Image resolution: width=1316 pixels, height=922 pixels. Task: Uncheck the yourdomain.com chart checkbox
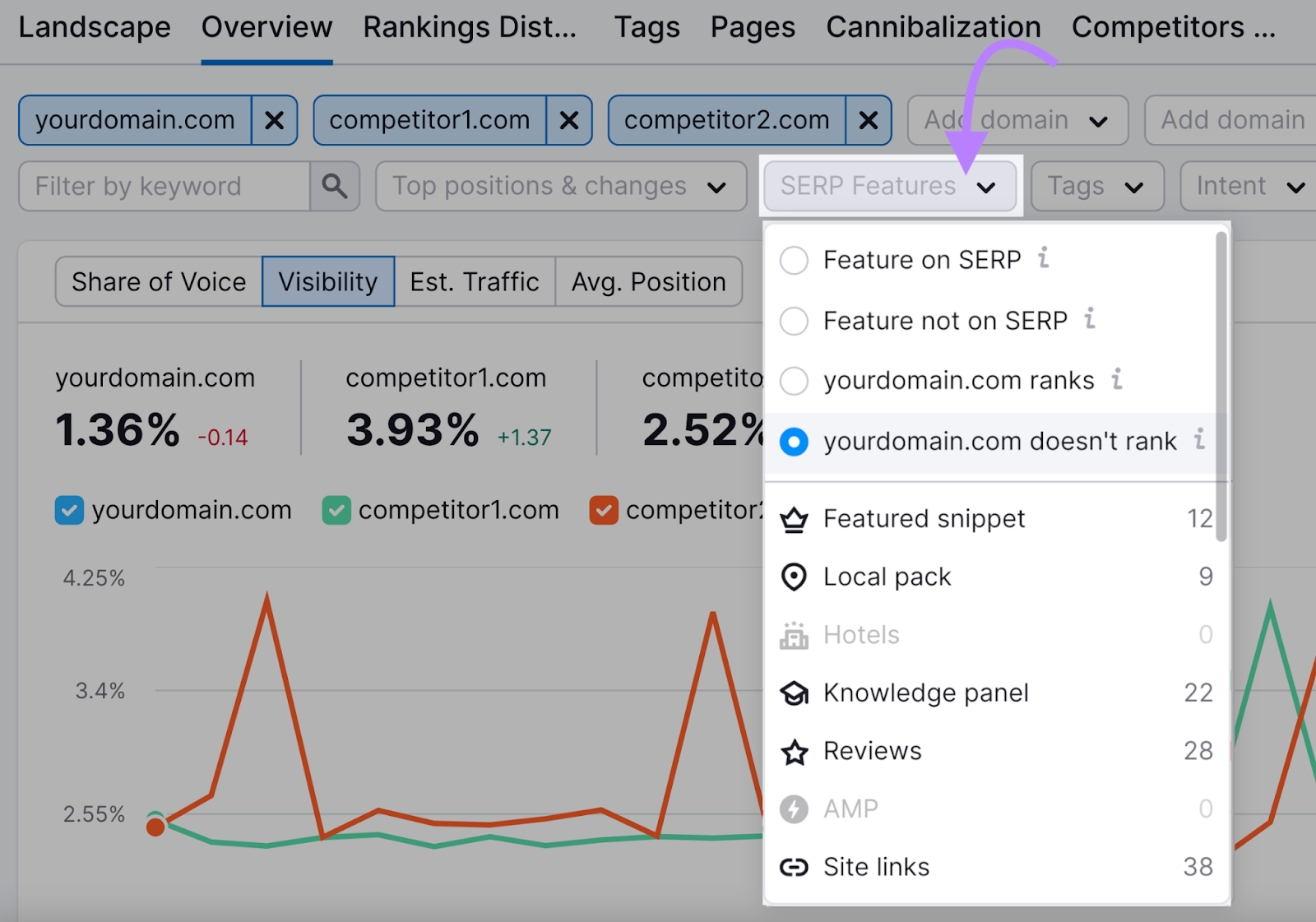[x=69, y=510]
